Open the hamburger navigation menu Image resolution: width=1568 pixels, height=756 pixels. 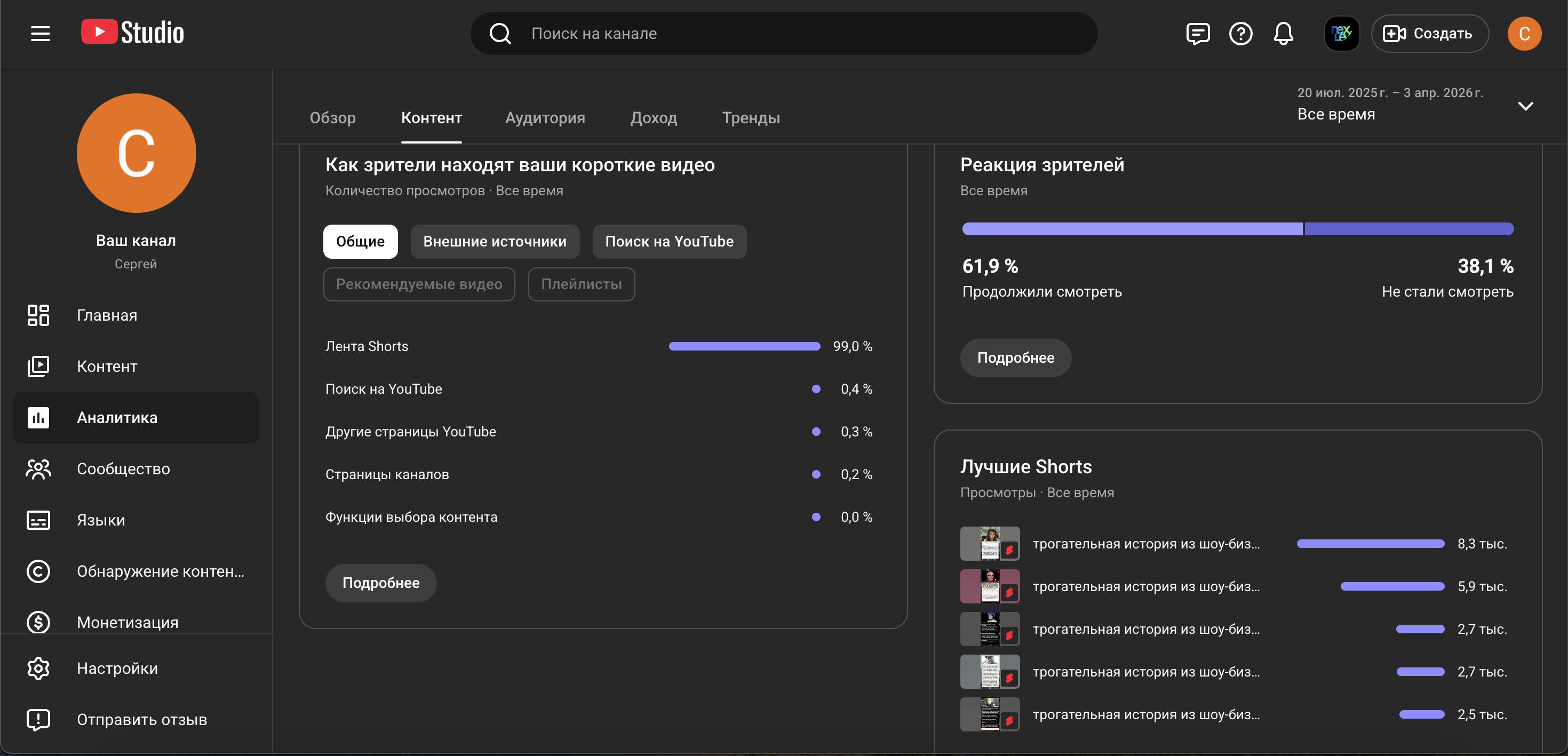40,34
